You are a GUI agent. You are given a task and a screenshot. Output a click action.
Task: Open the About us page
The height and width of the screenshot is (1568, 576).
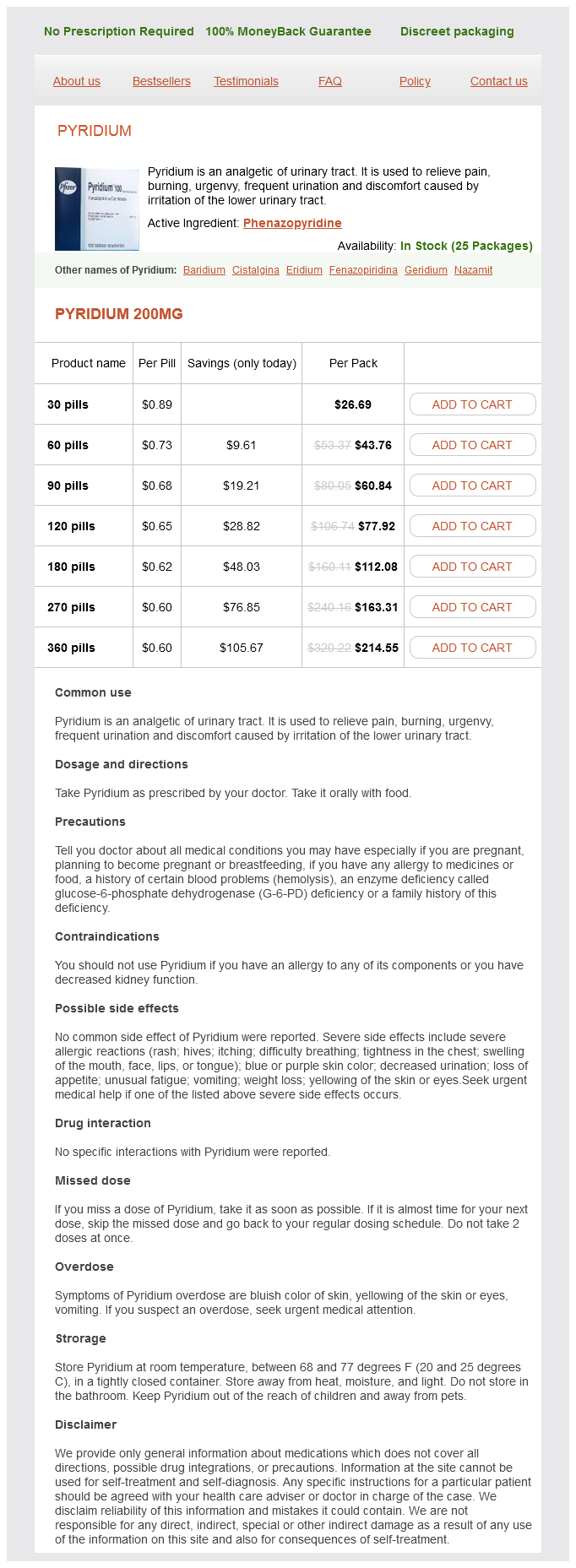76,81
